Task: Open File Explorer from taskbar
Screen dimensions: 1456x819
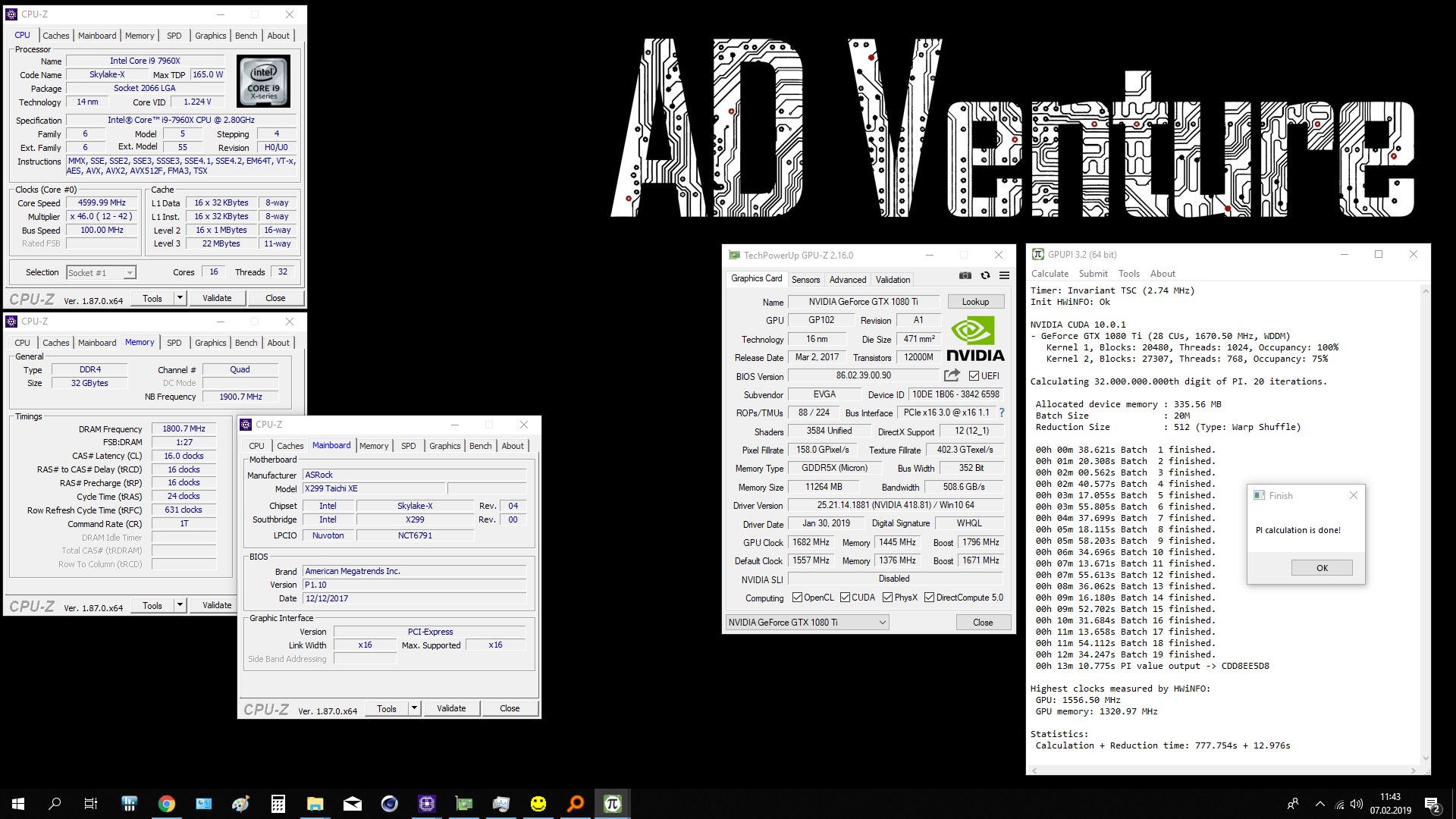Action: tap(315, 804)
